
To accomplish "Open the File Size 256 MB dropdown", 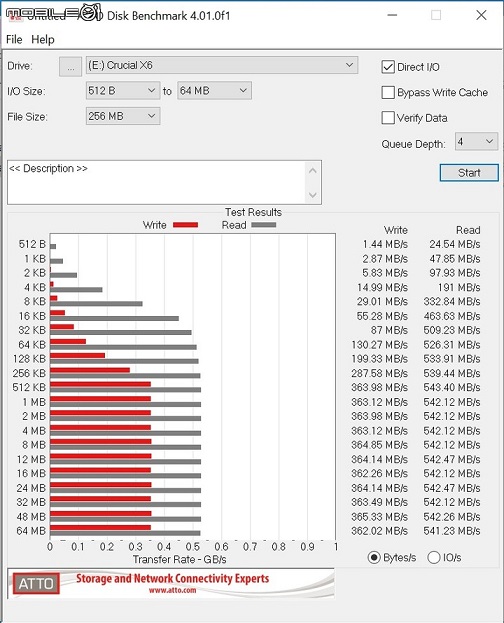I will [123, 116].
